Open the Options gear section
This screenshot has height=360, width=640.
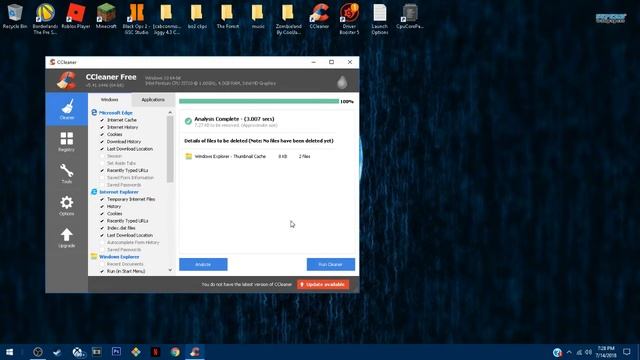coord(67,205)
